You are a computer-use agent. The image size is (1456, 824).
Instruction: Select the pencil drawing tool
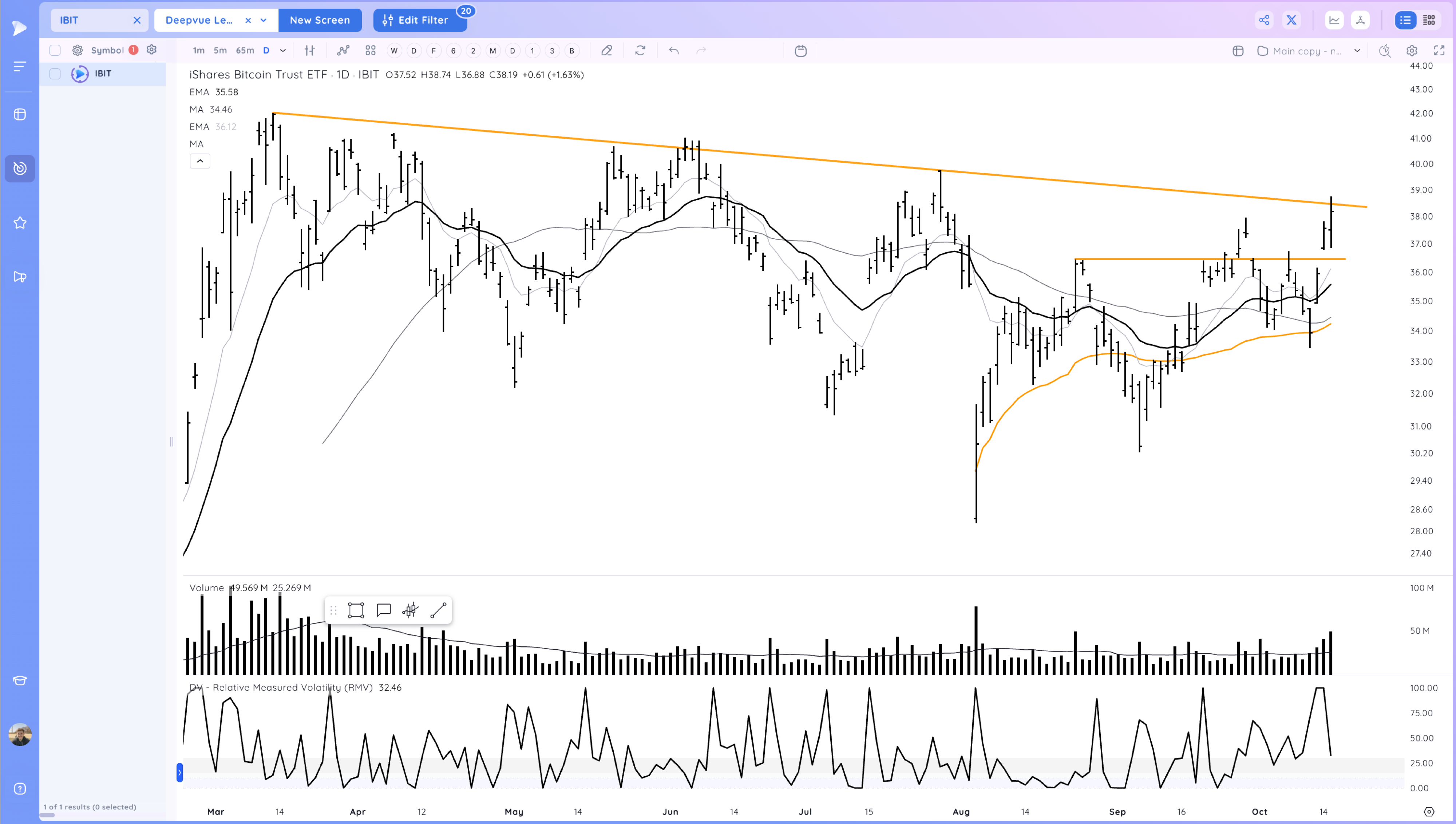(607, 50)
